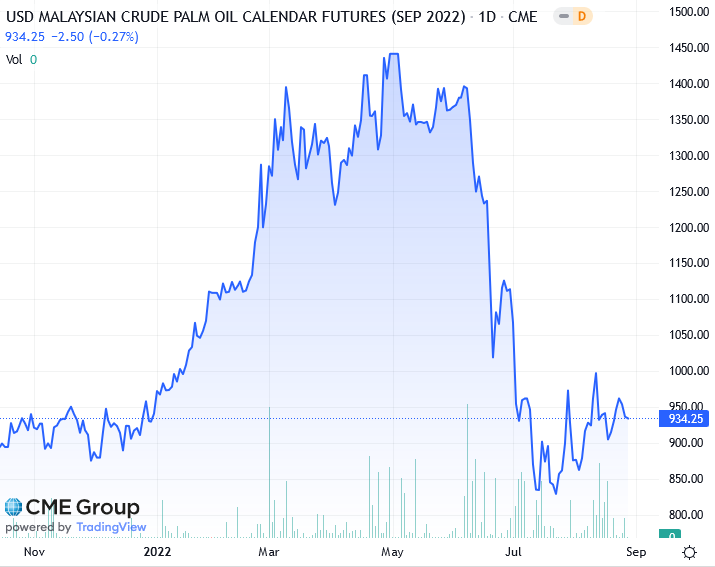
Task: Click the symbol title USD Malaysian Crude Palm Oil
Action: tap(236, 18)
